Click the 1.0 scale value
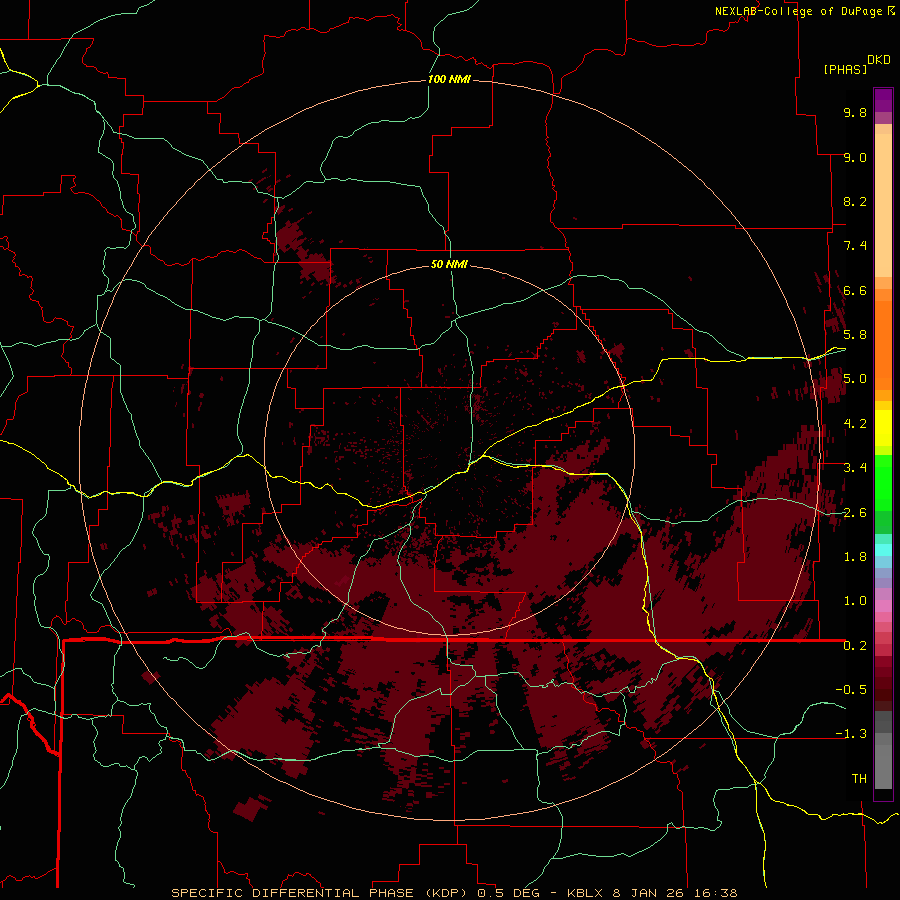Image resolution: width=900 pixels, height=900 pixels. pos(855,601)
